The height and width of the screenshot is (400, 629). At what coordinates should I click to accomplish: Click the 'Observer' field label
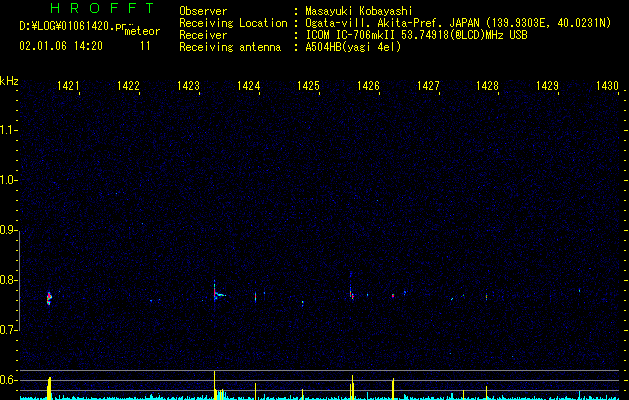pos(203,11)
